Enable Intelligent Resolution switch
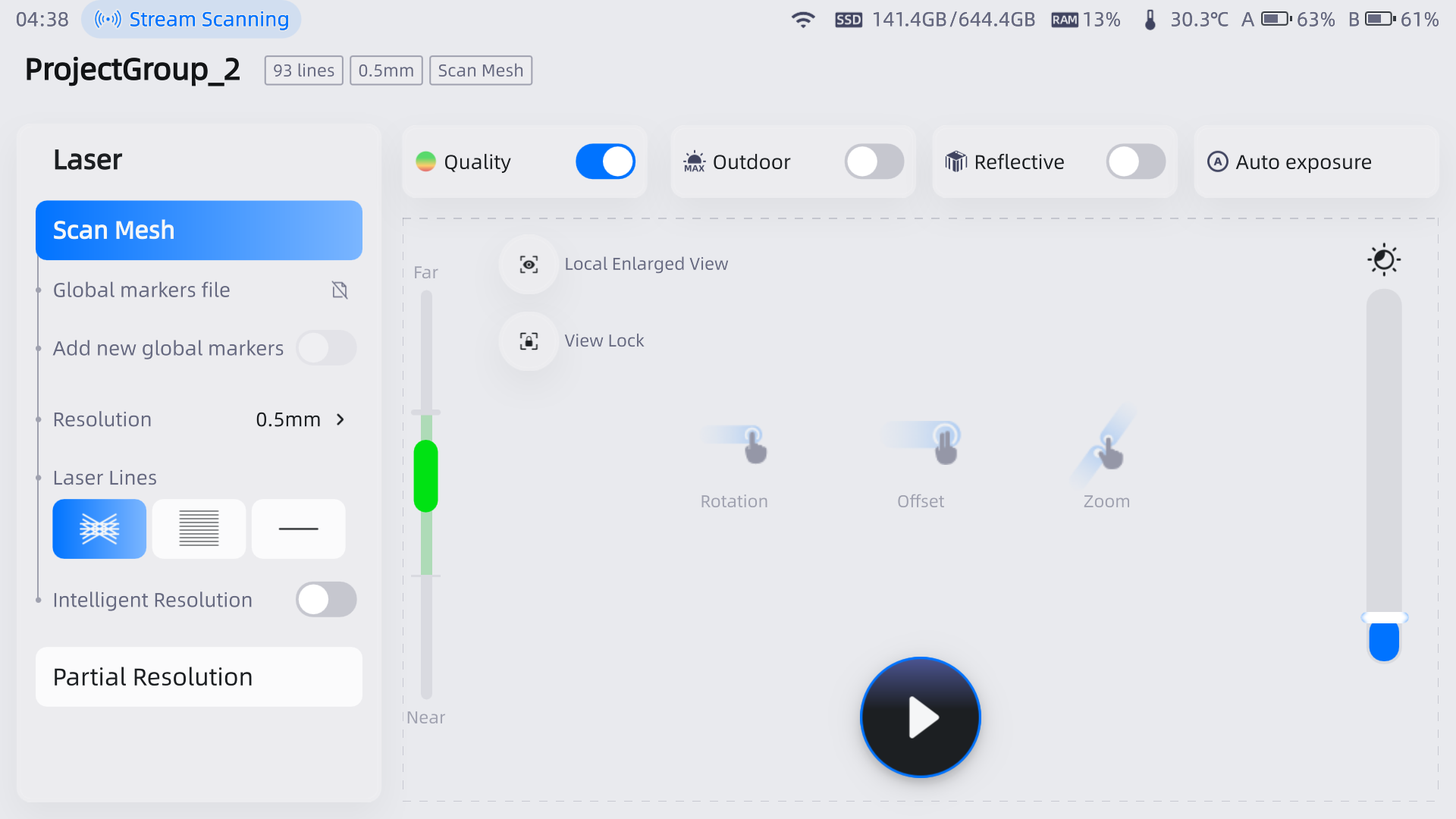This screenshot has height=819, width=1456. pos(326,600)
